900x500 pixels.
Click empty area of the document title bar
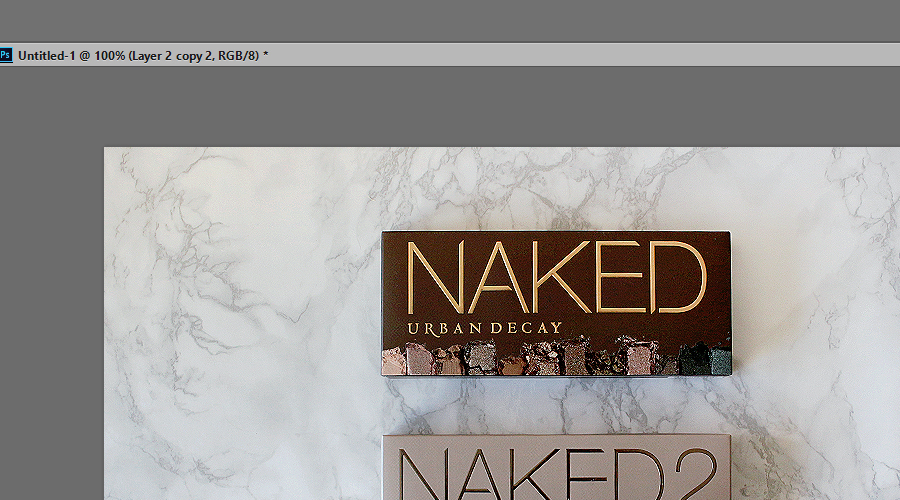pyautogui.click(x=580, y=55)
